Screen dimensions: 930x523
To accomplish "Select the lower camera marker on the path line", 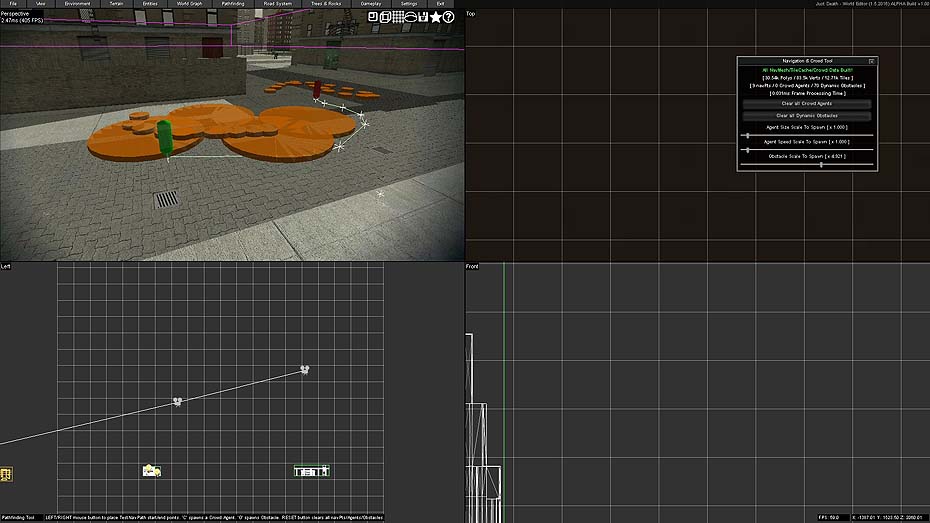I will point(177,401).
